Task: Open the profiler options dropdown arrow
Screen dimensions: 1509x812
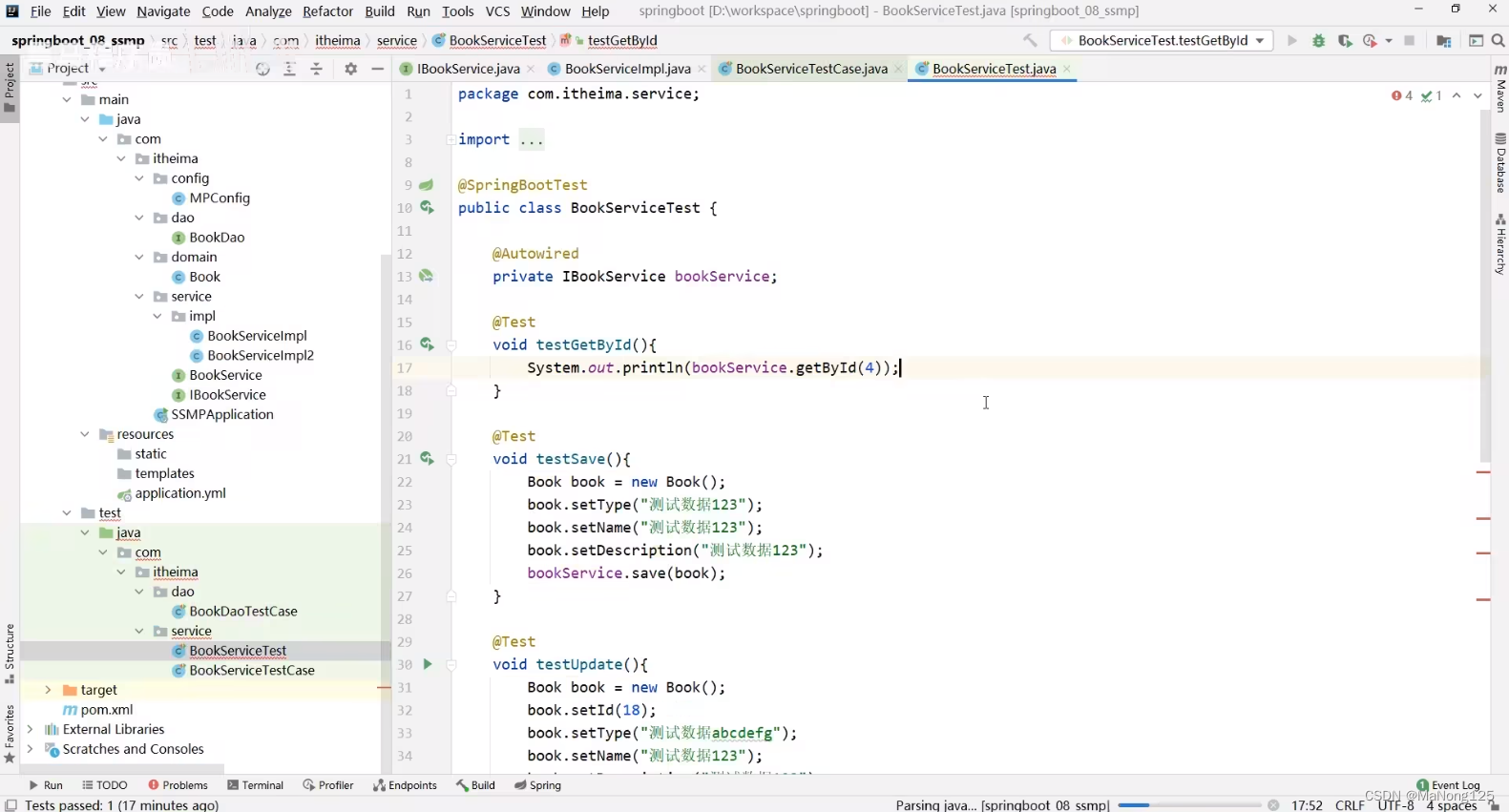Action: (1389, 40)
